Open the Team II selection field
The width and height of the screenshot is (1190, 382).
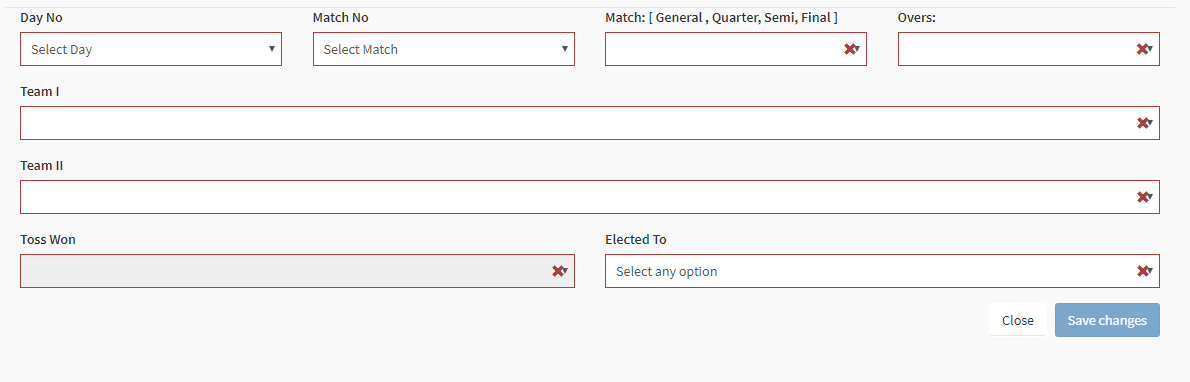[590, 197]
